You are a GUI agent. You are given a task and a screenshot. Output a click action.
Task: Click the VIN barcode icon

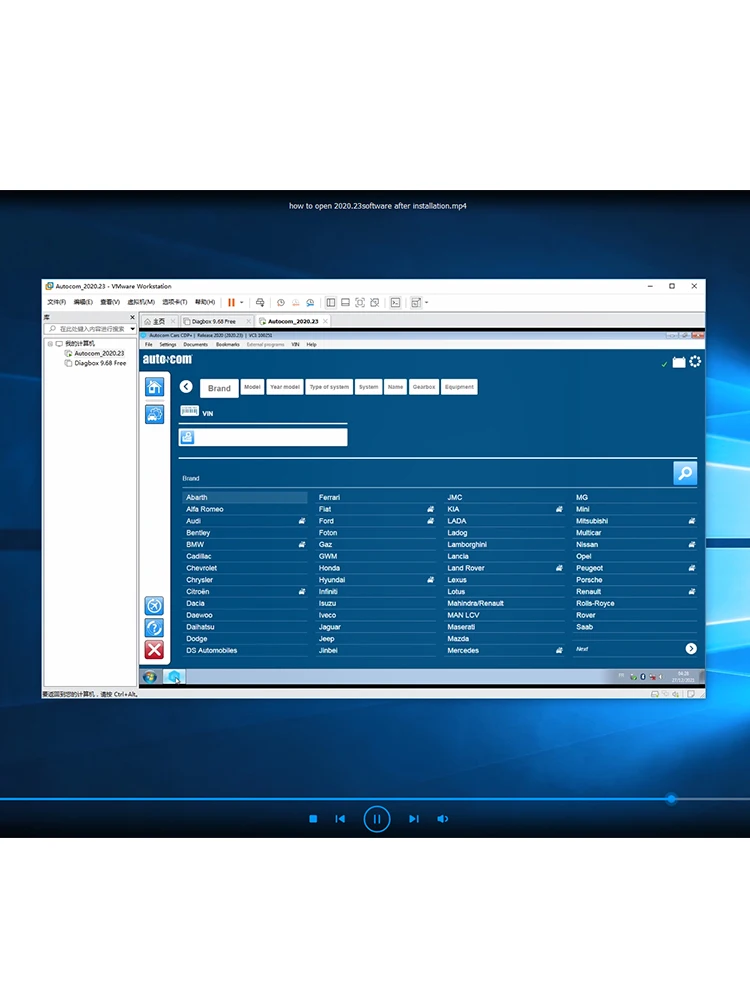pyautogui.click(x=189, y=411)
